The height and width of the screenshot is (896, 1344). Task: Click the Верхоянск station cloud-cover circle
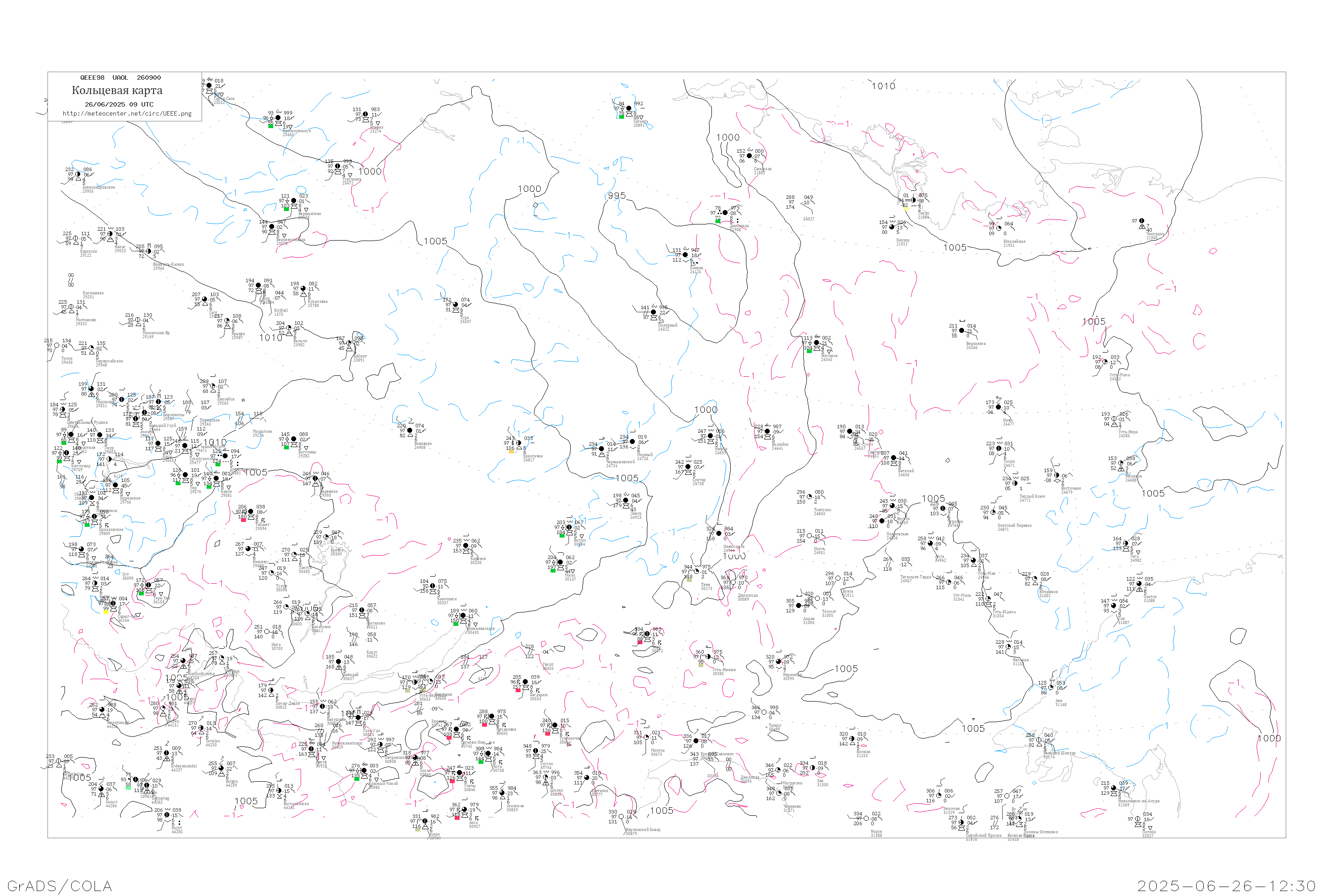[962, 330]
